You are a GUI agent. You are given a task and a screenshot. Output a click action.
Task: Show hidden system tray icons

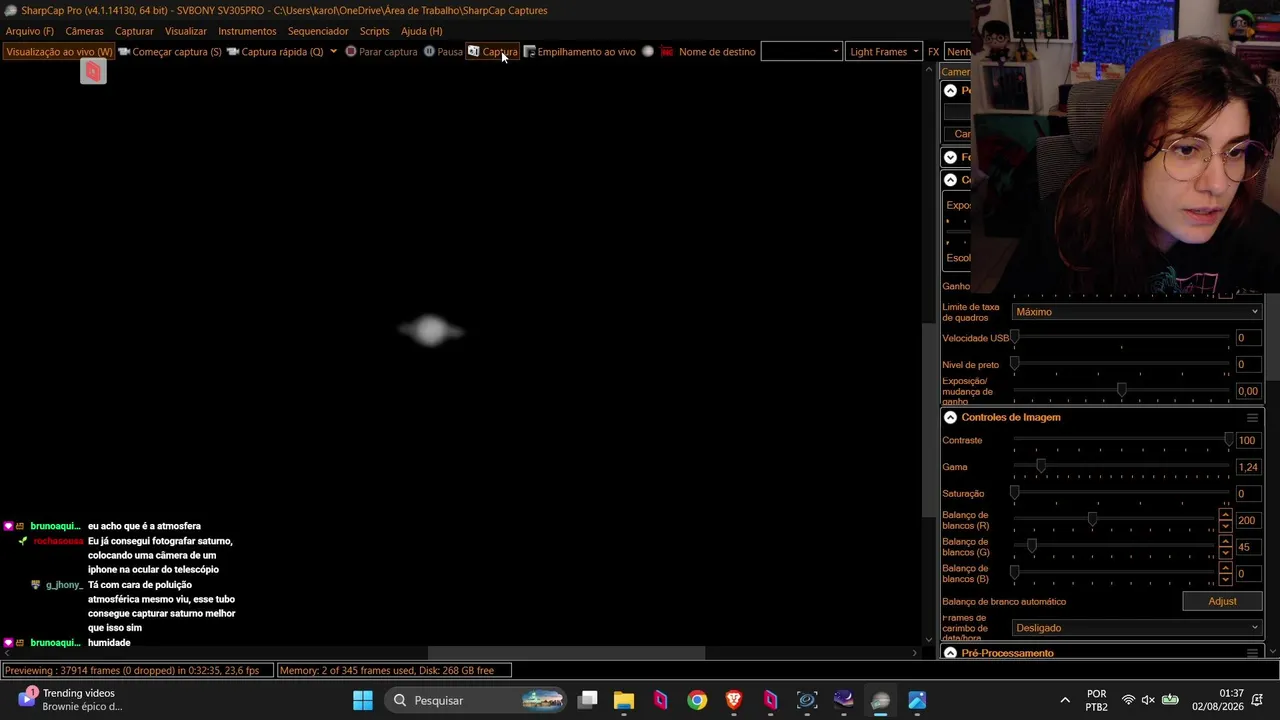click(1065, 700)
